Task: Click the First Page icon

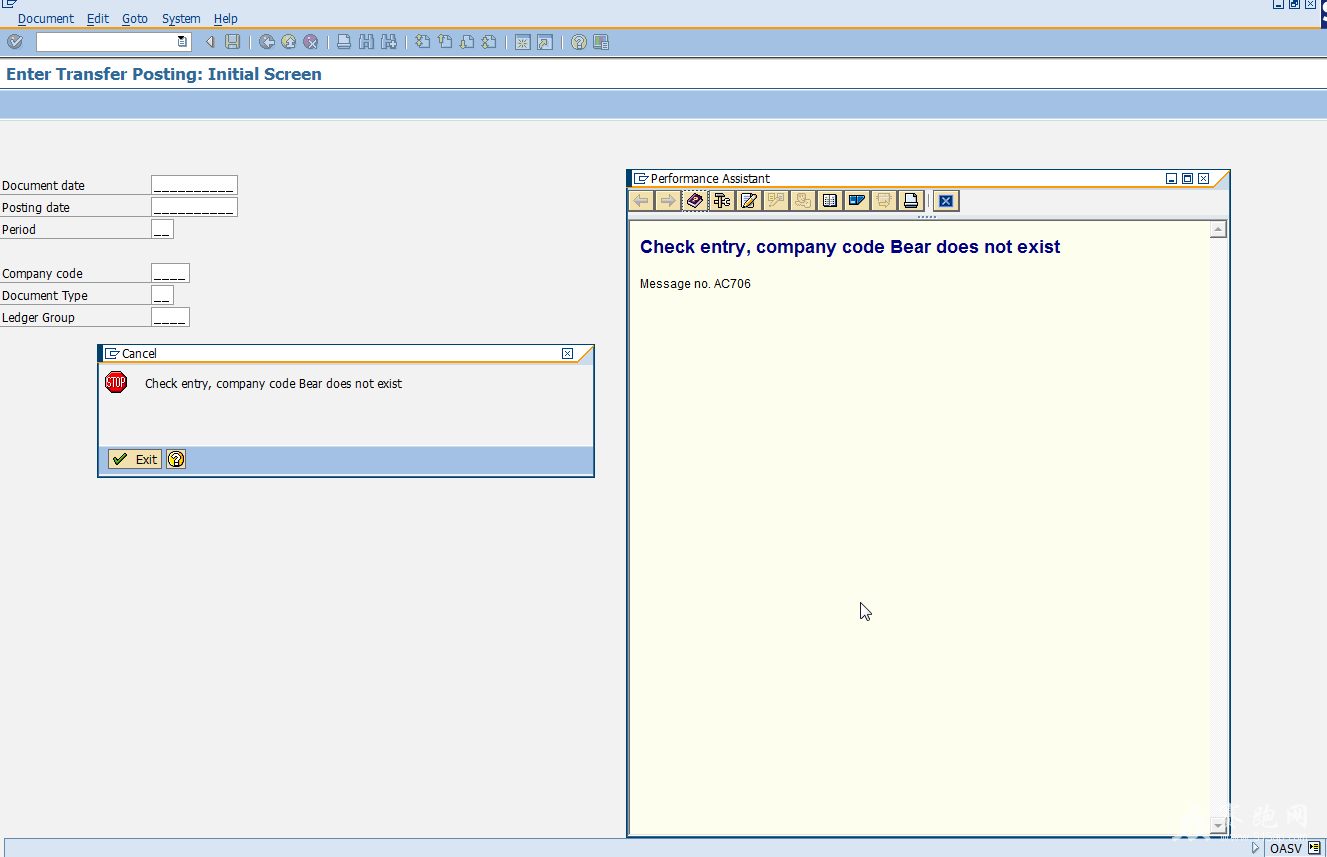Action: click(423, 42)
